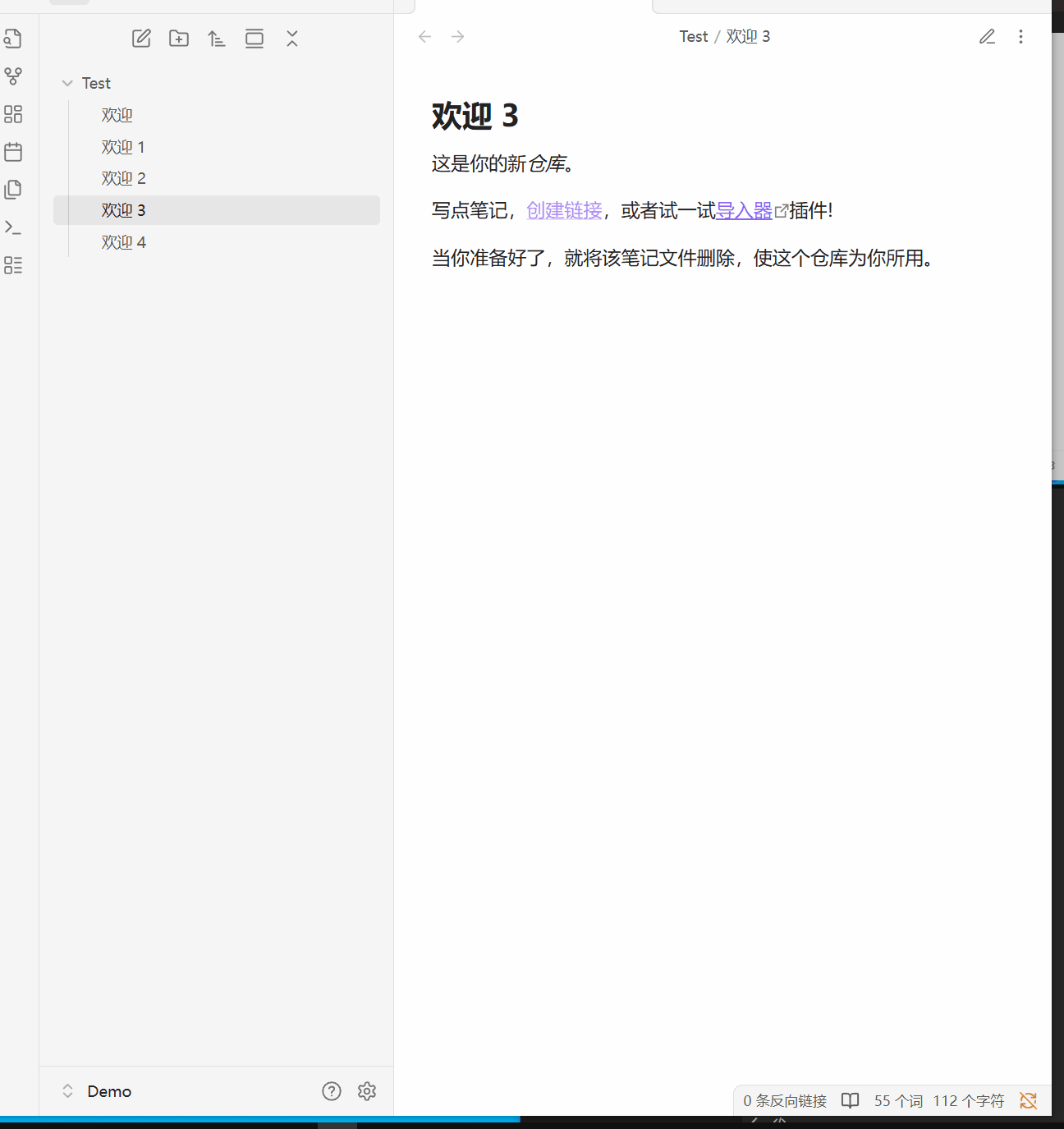Select the 欢迎 4 note
Image resolution: width=1064 pixels, height=1129 pixels.
[x=123, y=242]
